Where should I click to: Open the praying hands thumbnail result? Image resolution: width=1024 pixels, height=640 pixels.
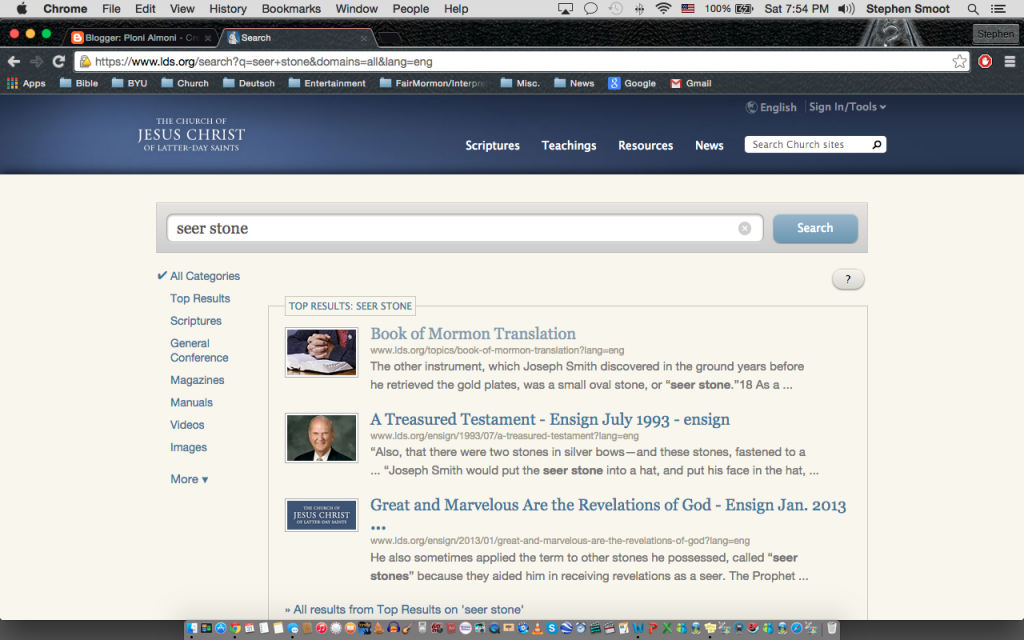coord(321,352)
